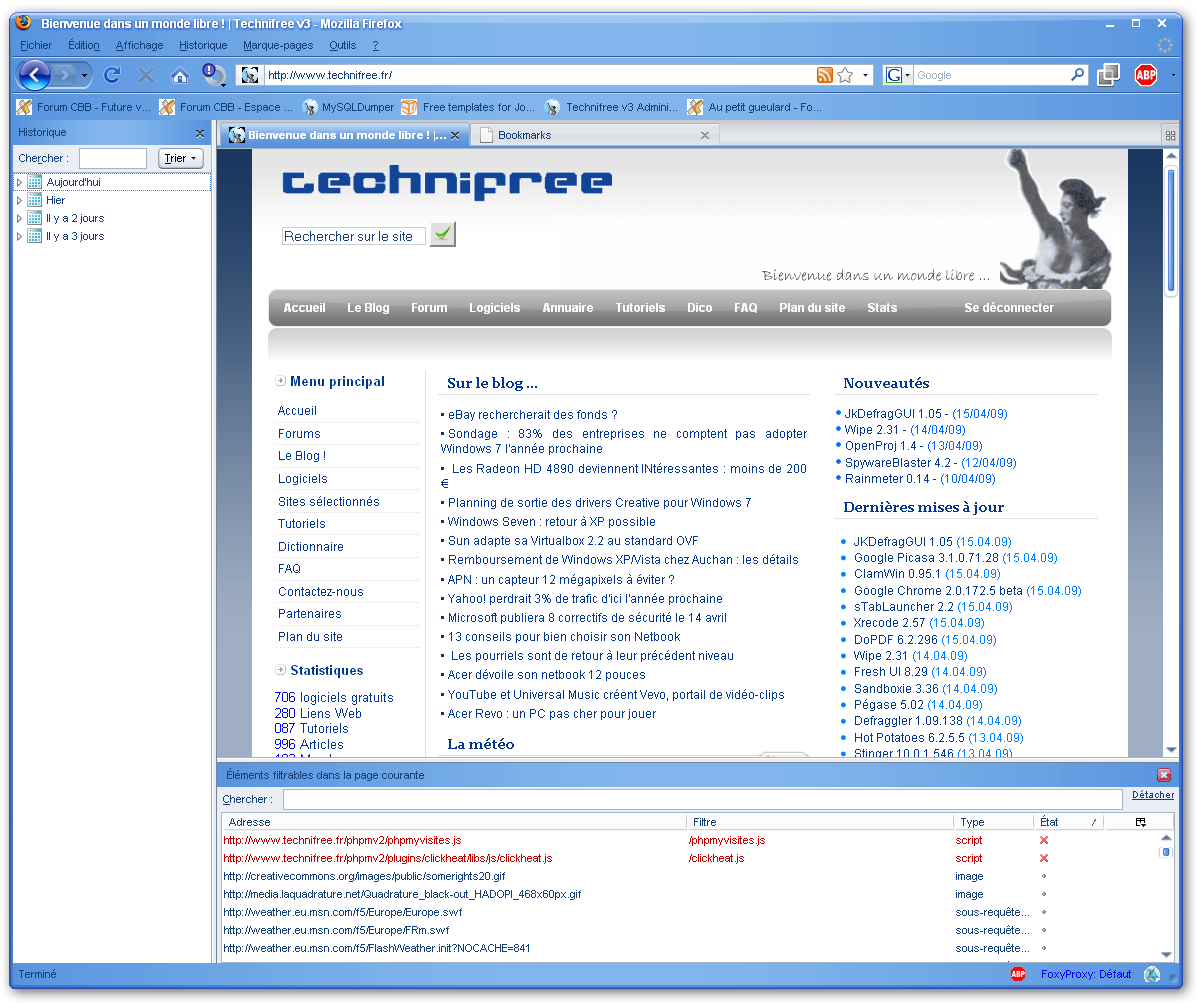Image resolution: width=1197 pixels, height=1003 pixels.
Task: Click the RSS feed icon in address bar
Action: pos(824,75)
